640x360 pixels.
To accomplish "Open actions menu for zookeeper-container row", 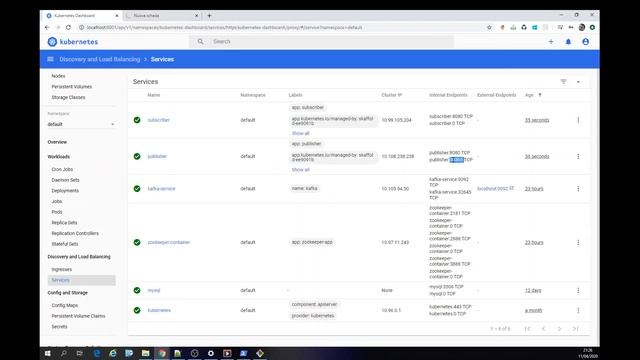I will pyautogui.click(x=578, y=242).
